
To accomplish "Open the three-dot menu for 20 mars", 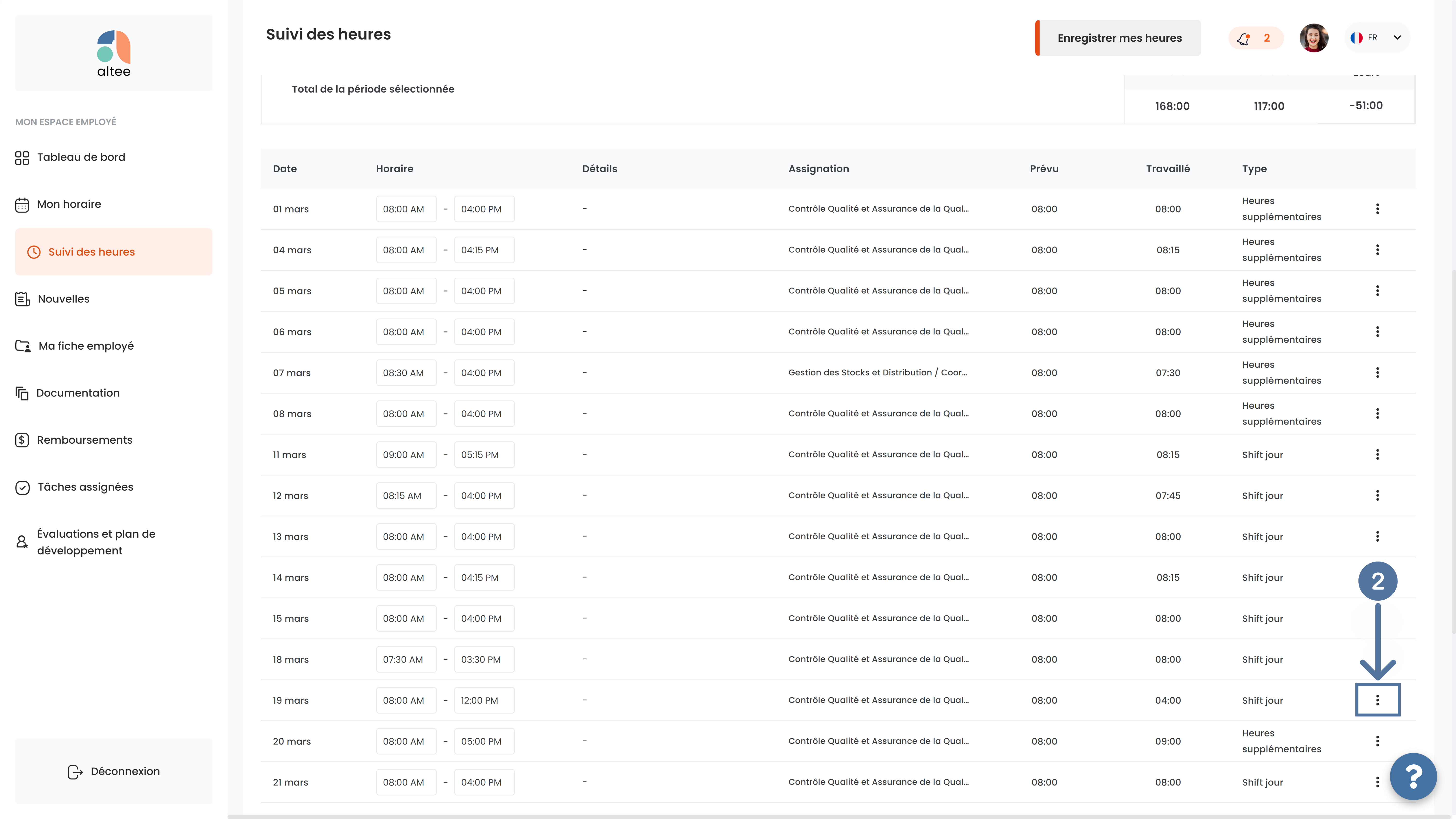I will (x=1377, y=741).
